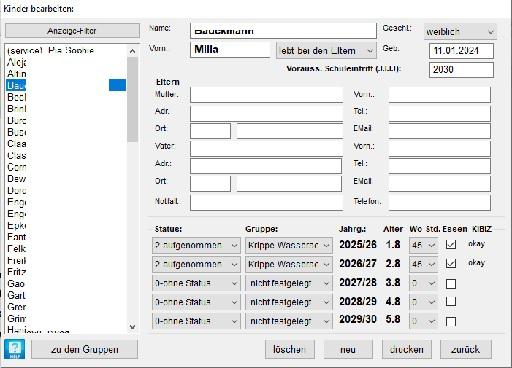The width and height of the screenshot is (512, 368).
Task: Click Vater's Adr. field
Action: (x=266, y=166)
